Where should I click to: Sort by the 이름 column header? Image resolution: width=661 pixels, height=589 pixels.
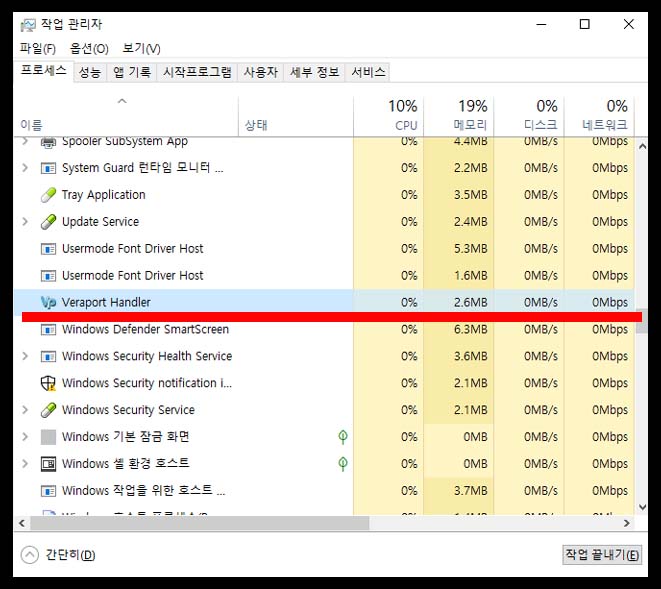click(x=126, y=116)
